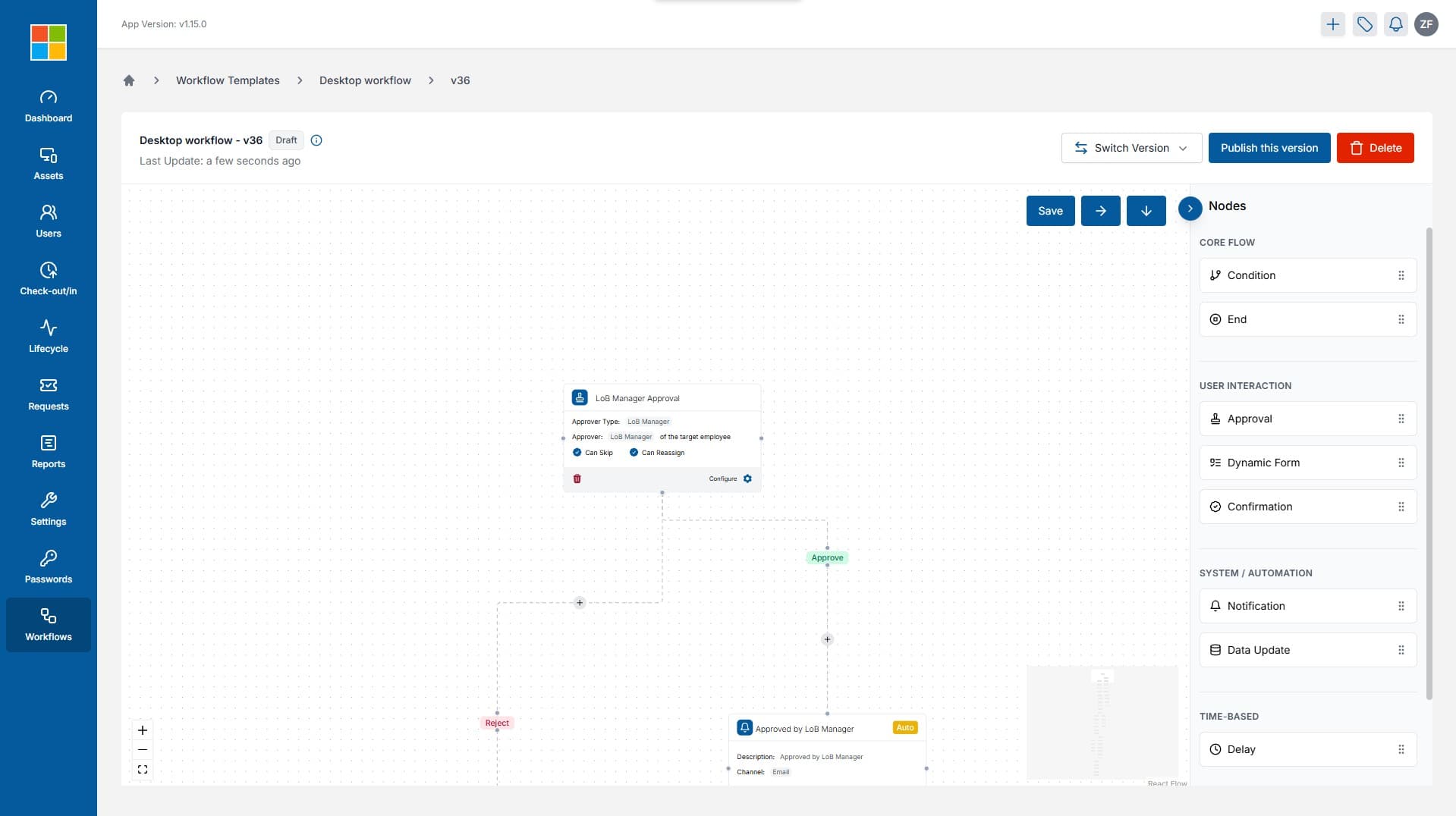The height and width of the screenshot is (816, 1456).
Task: Click the Nodes panel scrollbar
Action: (1429, 463)
